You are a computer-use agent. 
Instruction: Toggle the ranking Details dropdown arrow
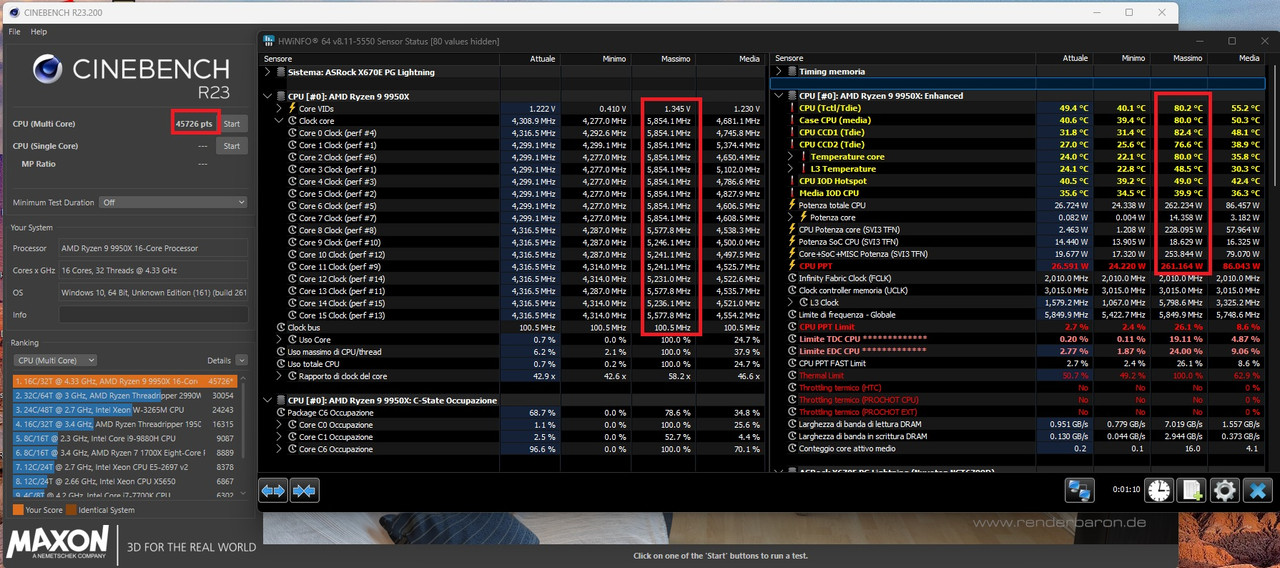coord(241,360)
